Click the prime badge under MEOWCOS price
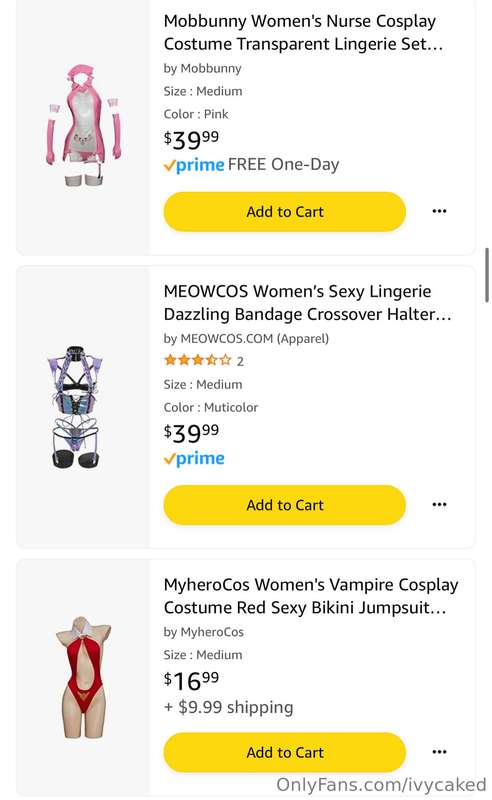Viewport: 492px width, 800px height. (194, 459)
